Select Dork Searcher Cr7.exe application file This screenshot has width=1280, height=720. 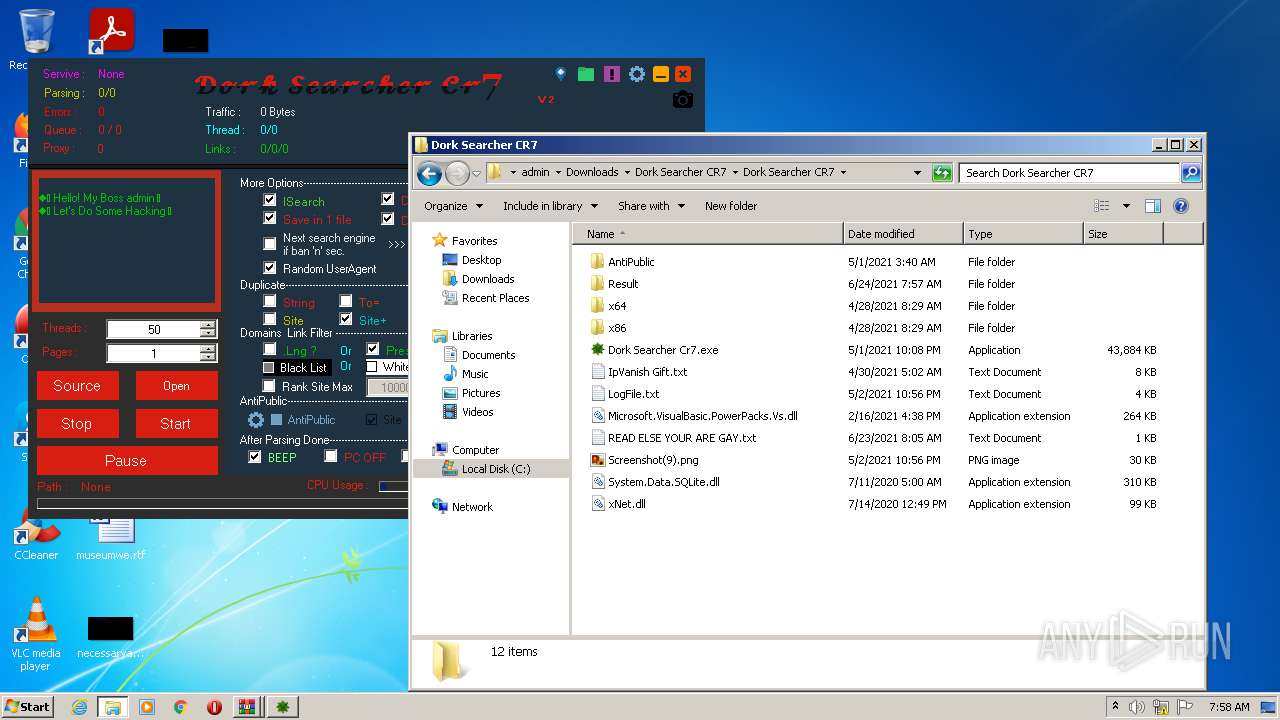663,350
